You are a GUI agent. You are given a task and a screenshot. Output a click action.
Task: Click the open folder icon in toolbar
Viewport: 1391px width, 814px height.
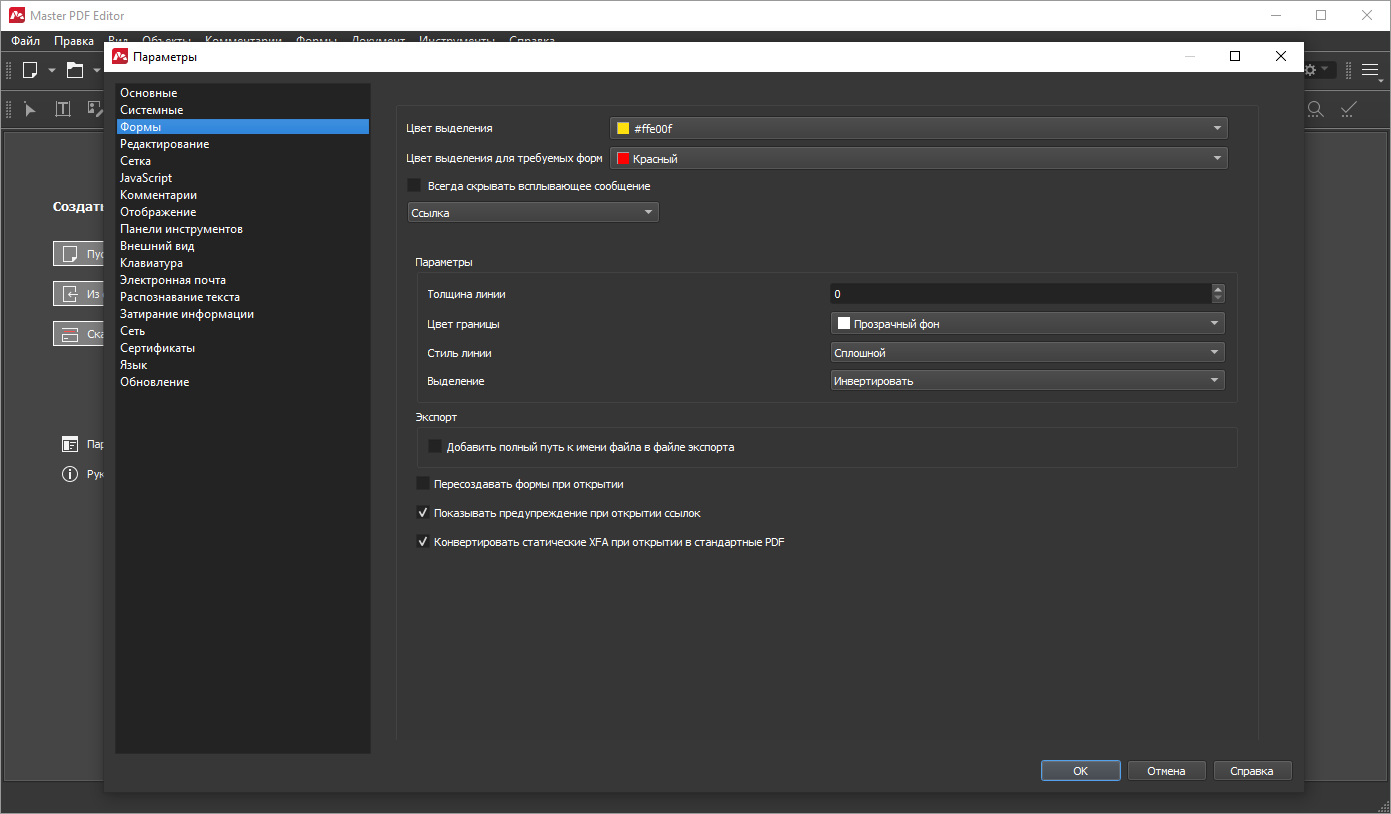[x=75, y=70]
